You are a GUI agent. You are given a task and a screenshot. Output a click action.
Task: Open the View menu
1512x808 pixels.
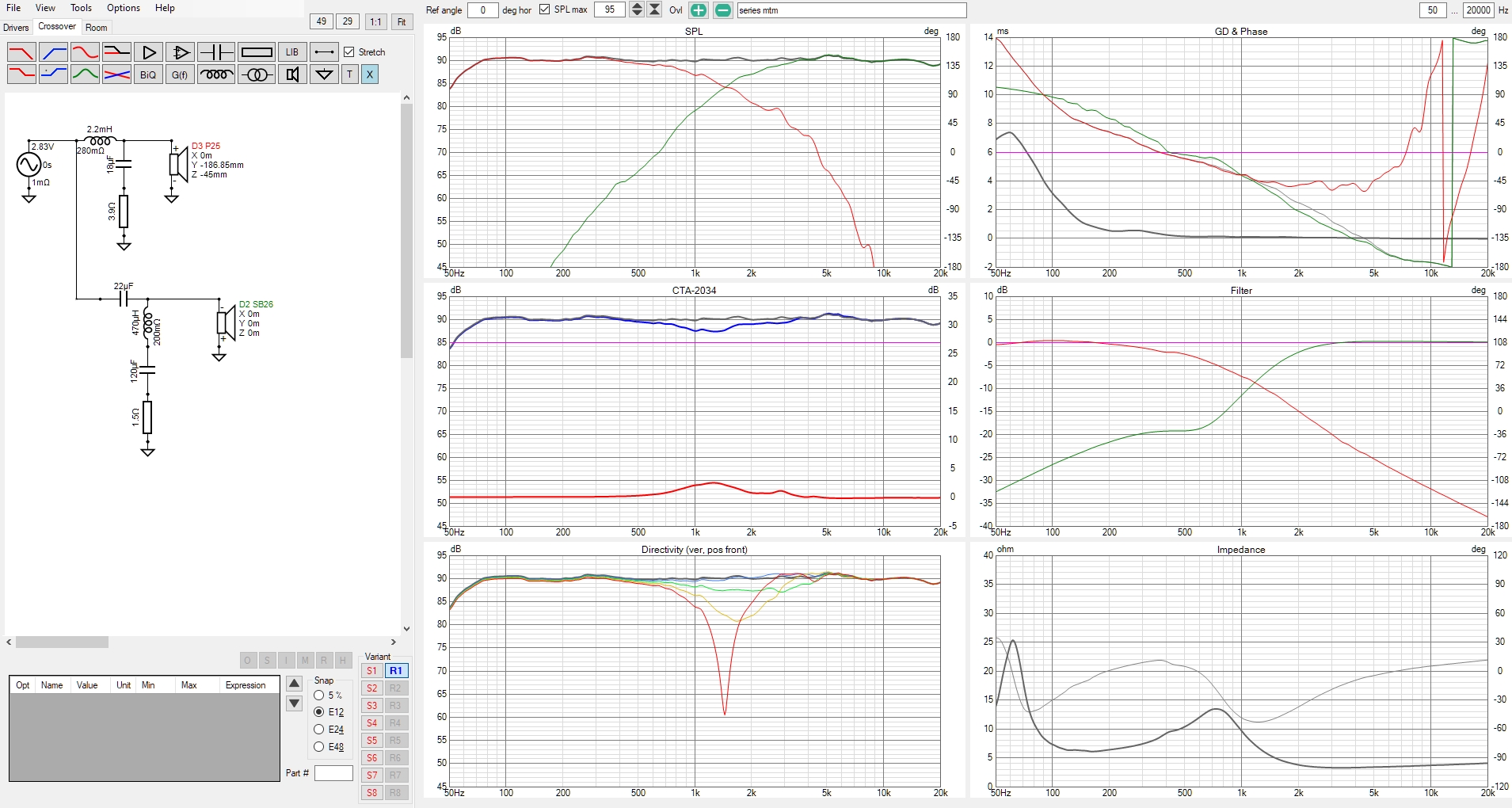tap(45, 8)
